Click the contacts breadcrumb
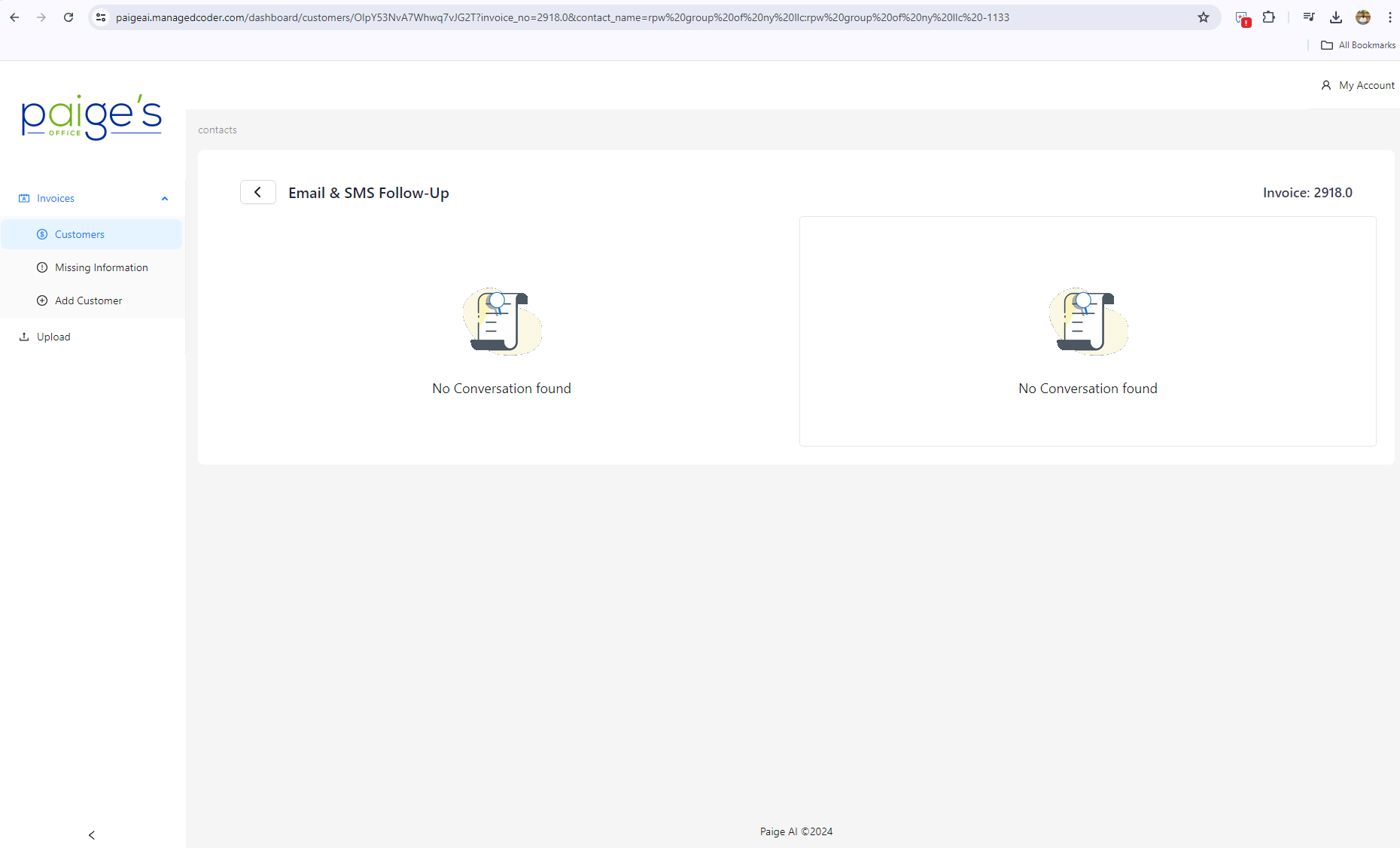 (218, 130)
